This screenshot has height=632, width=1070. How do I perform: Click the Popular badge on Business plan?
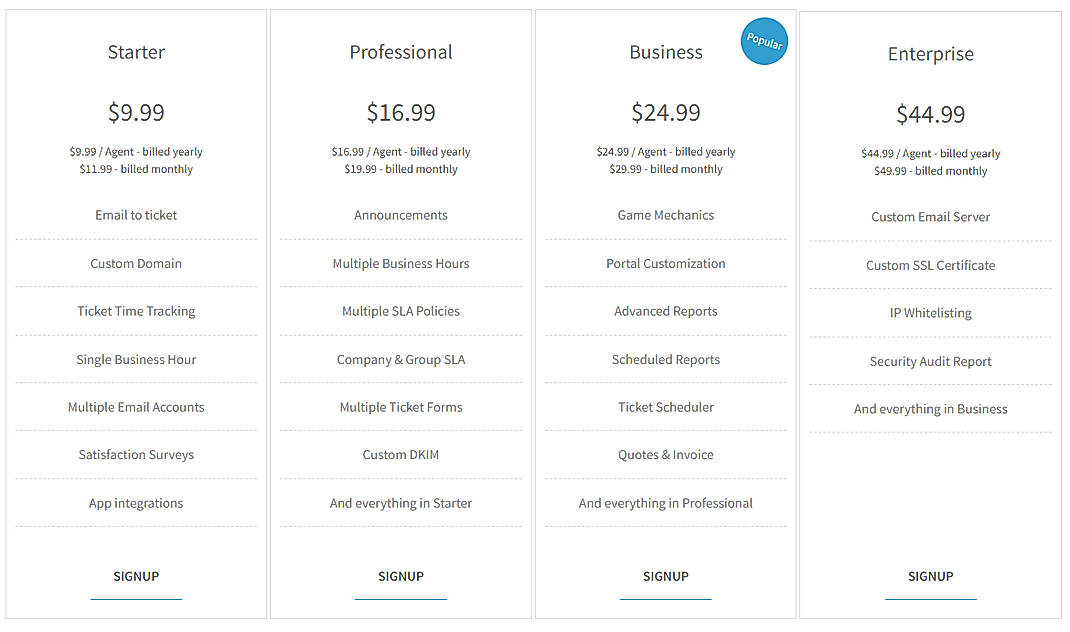[764, 41]
